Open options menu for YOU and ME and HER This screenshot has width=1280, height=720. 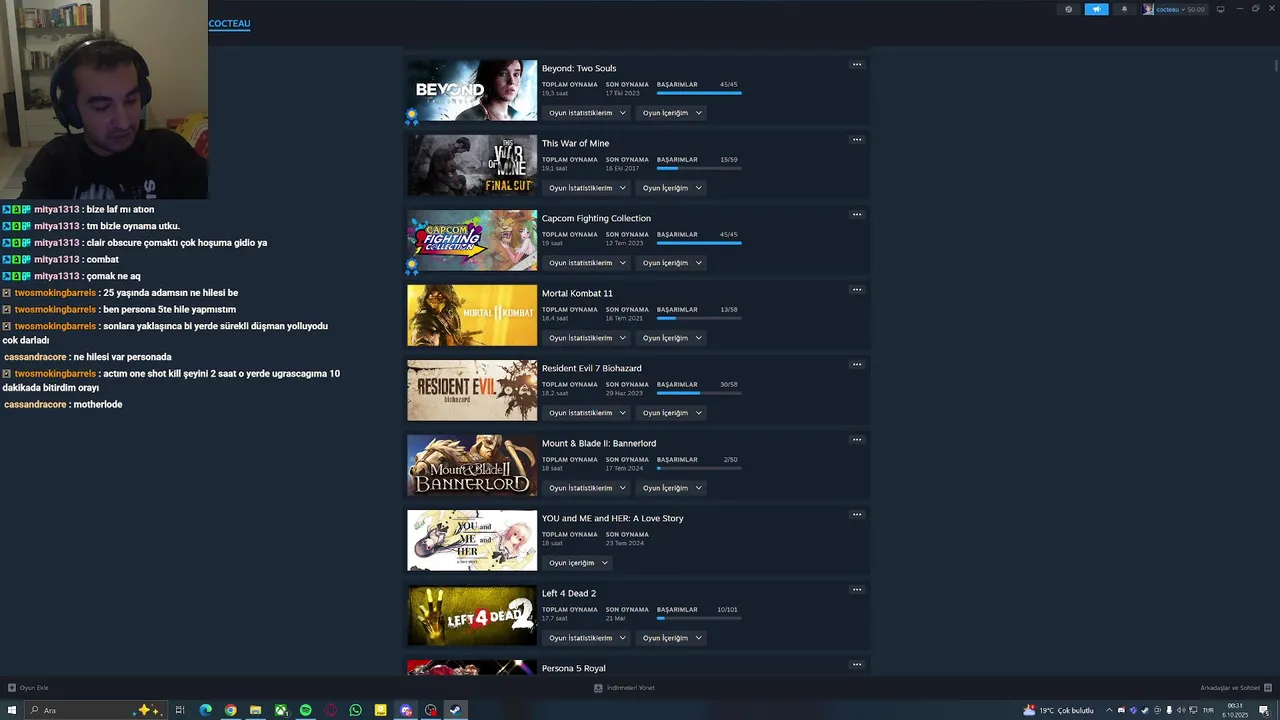pyautogui.click(x=857, y=514)
